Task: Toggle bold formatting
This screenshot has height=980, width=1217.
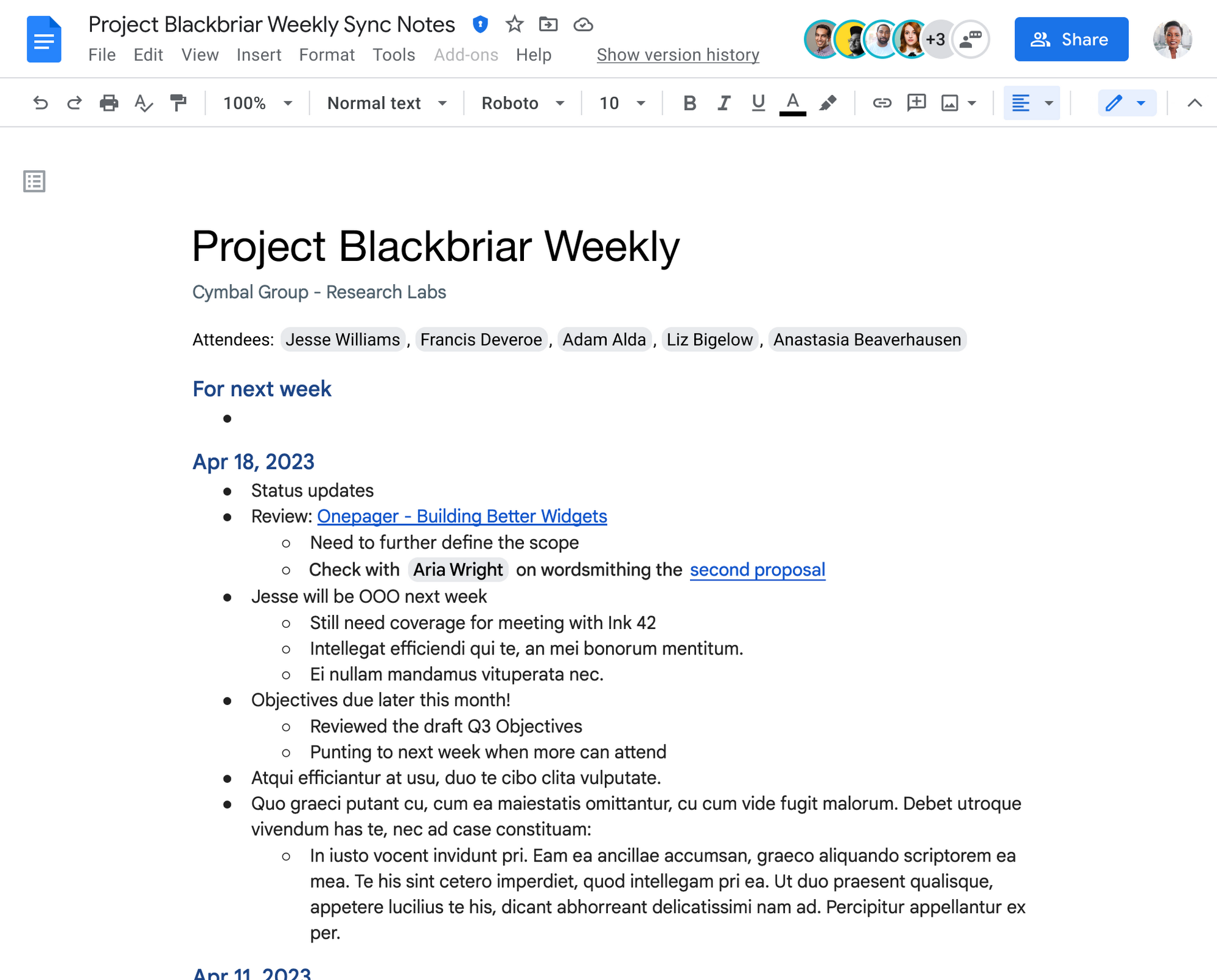Action: click(x=689, y=103)
